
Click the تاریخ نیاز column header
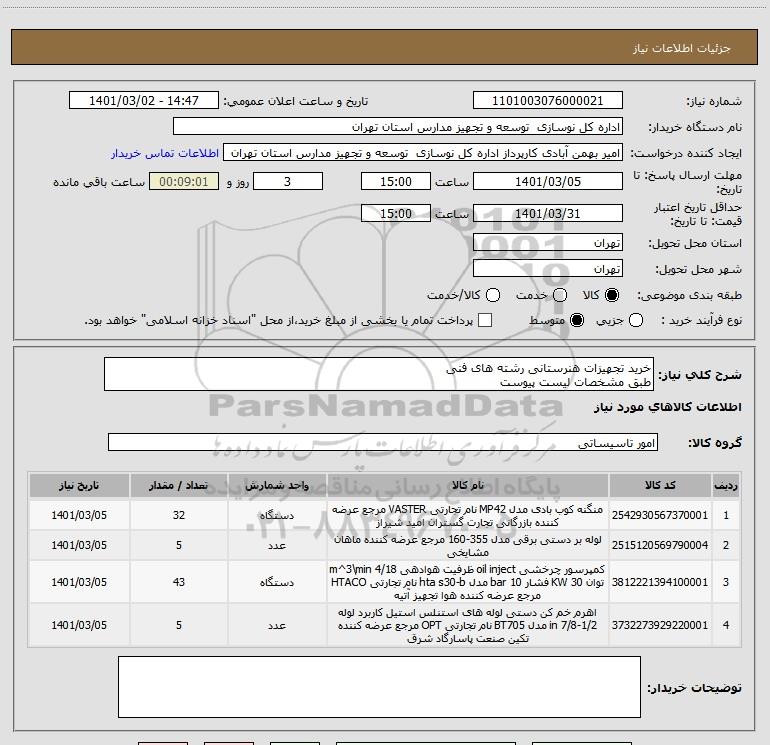(79, 485)
